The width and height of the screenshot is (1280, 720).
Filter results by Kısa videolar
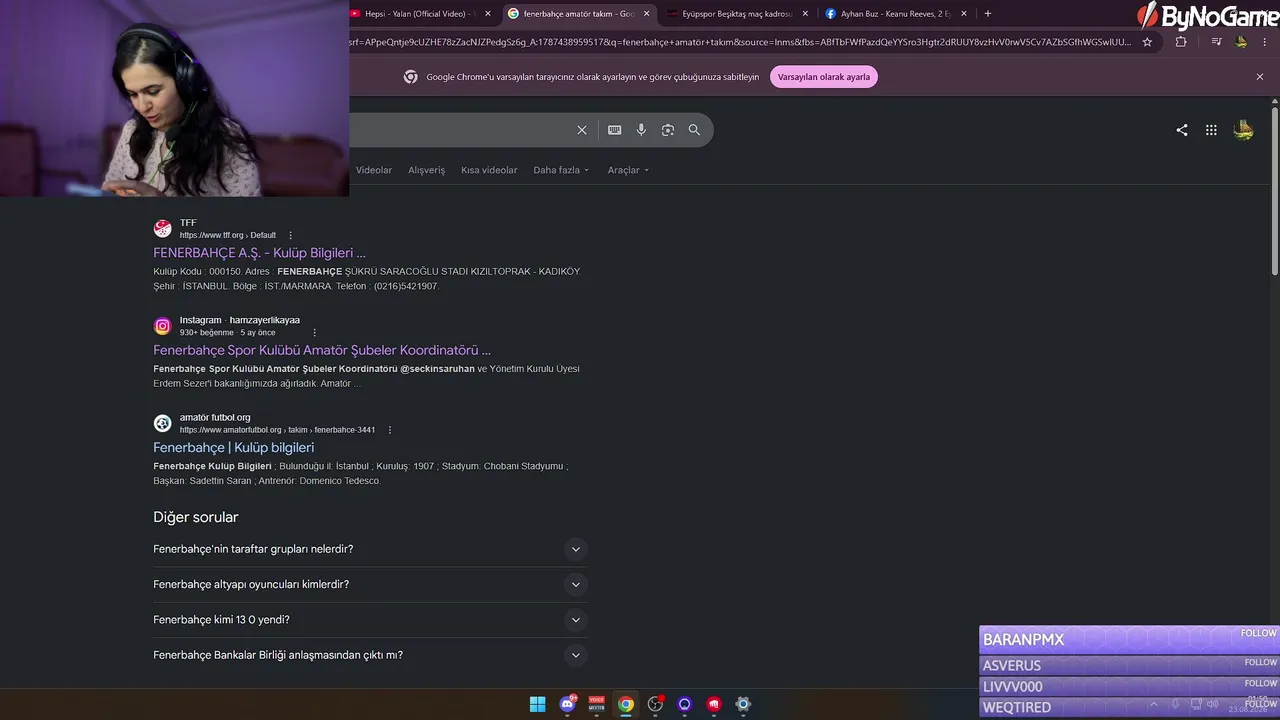coord(489,170)
